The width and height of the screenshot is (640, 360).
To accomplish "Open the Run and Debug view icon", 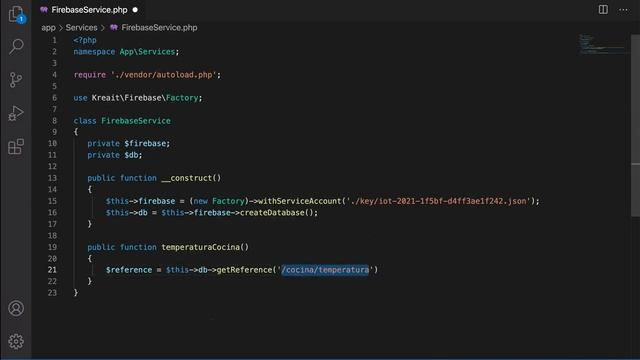I will 16,113.
